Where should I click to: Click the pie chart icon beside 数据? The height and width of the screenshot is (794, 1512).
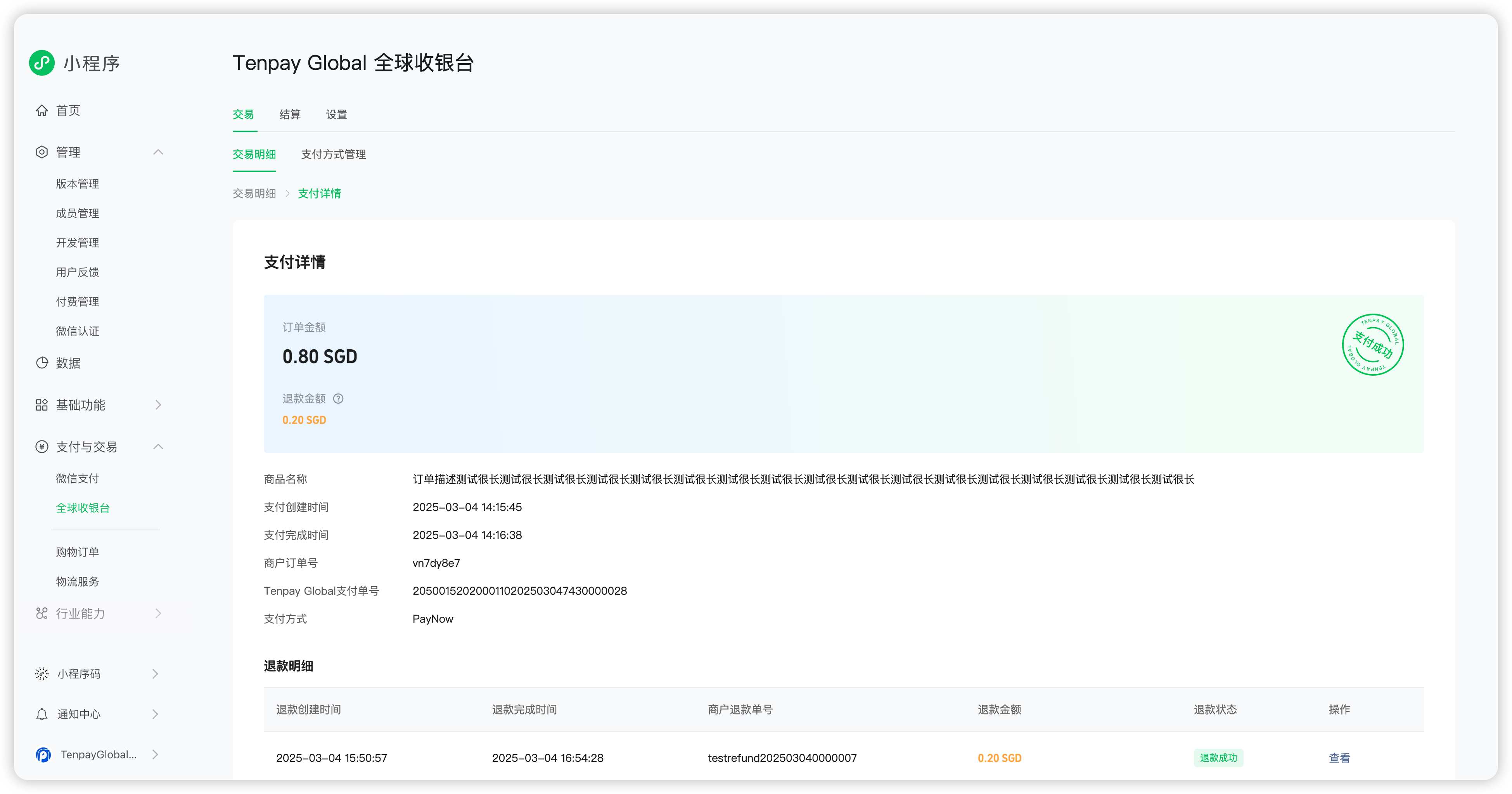click(x=42, y=362)
